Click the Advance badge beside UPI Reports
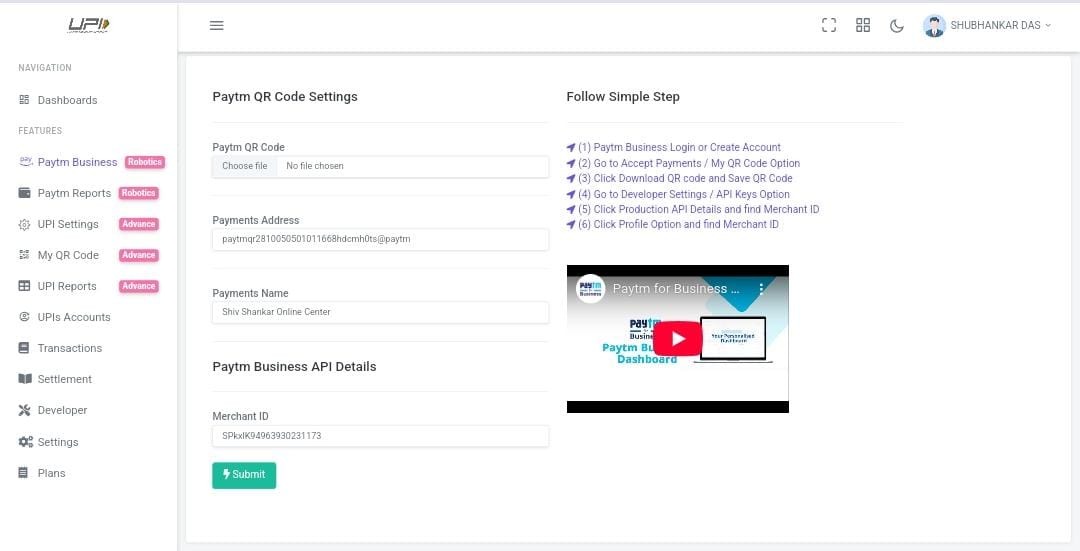This screenshot has width=1080, height=551. click(x=138, y=286)
